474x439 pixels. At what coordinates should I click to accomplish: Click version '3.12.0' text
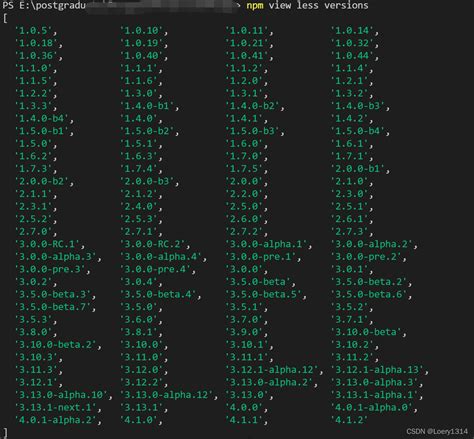coord(141,370)
